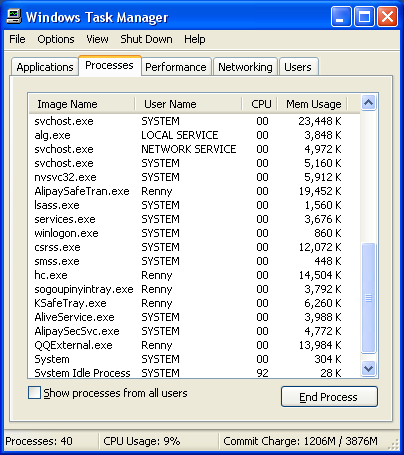404x455 pixels.
Task: Click the scroll down arrow in process list
Action: 368,368
